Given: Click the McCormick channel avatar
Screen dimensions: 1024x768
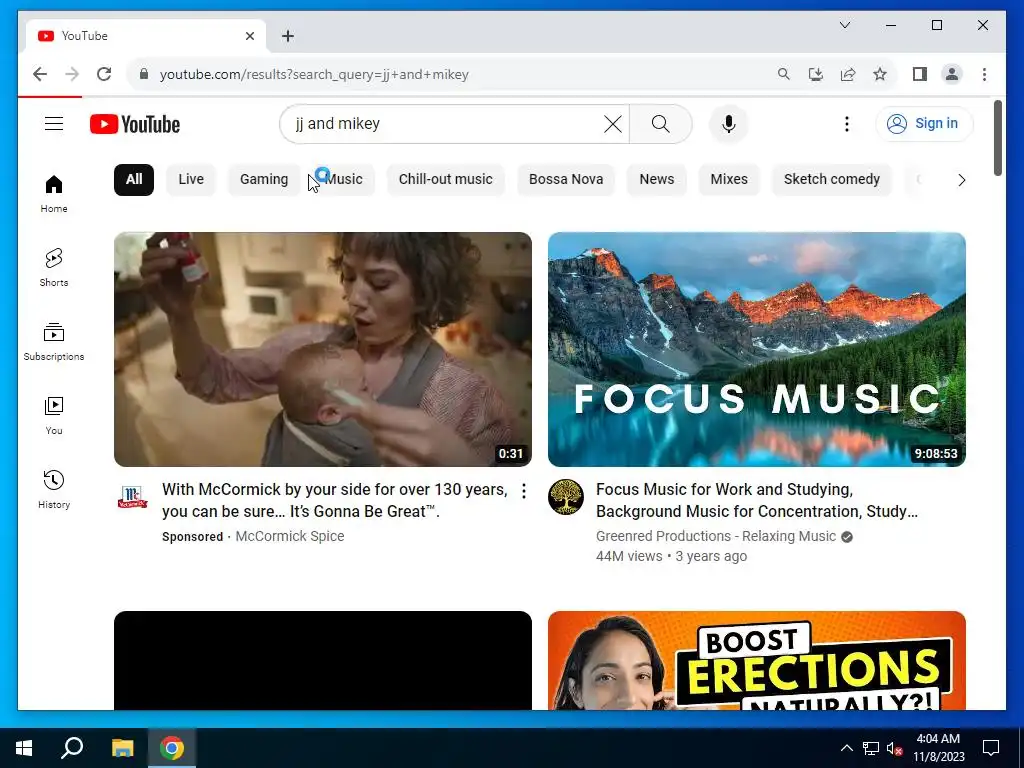Looking at the screenshot, I should (x=132, y=497).
